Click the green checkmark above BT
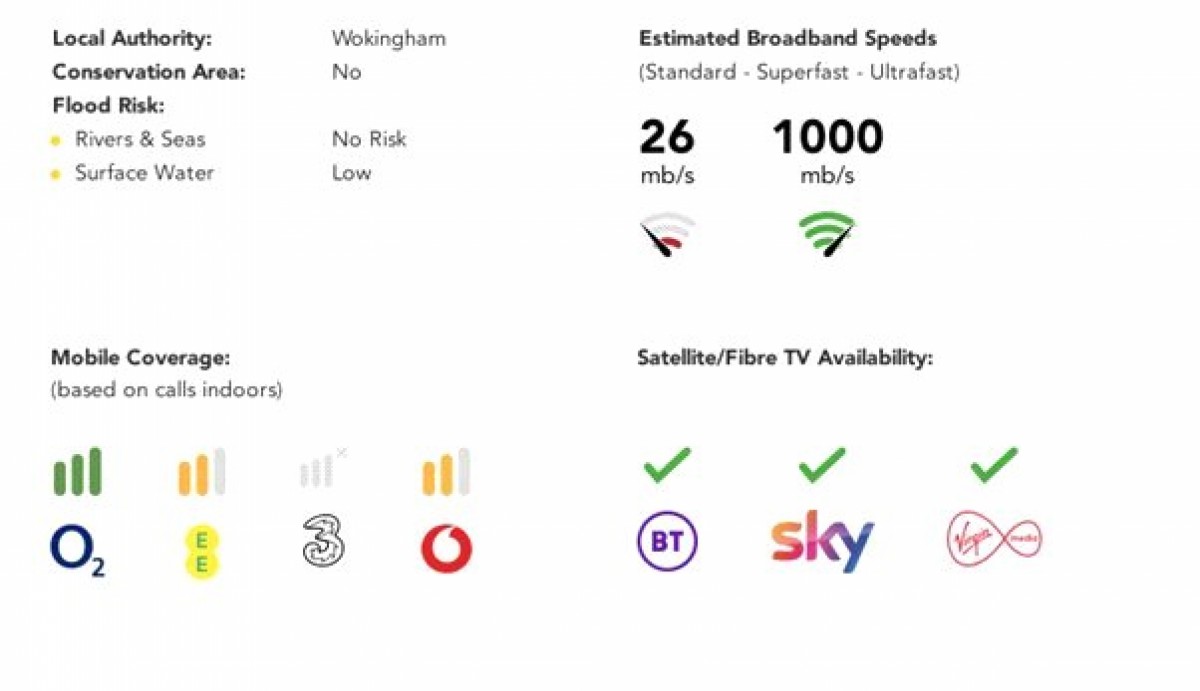The height and width of the screenshot is (691, 1200). click(x=667, y=465)
